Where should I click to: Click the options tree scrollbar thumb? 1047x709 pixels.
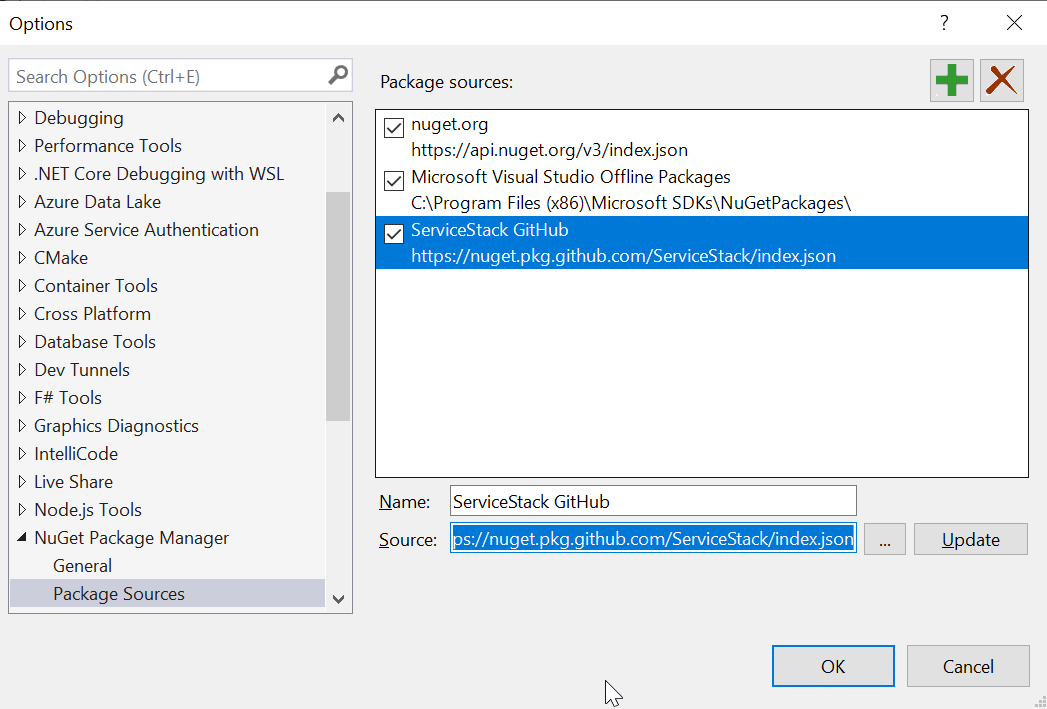point(339,307)
